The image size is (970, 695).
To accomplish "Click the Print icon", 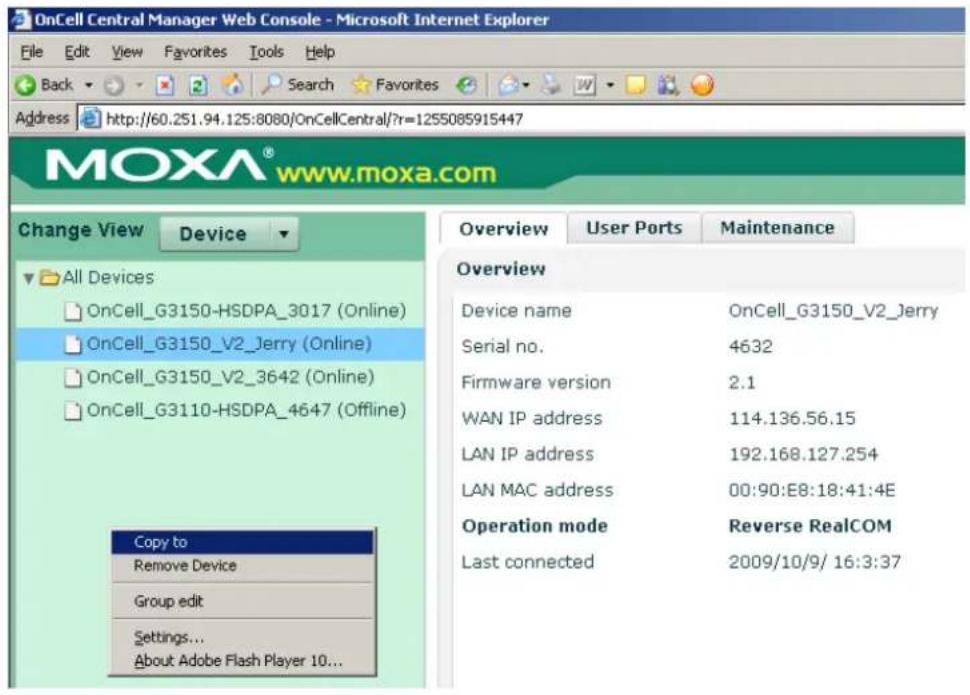I will tap(551, 85).
